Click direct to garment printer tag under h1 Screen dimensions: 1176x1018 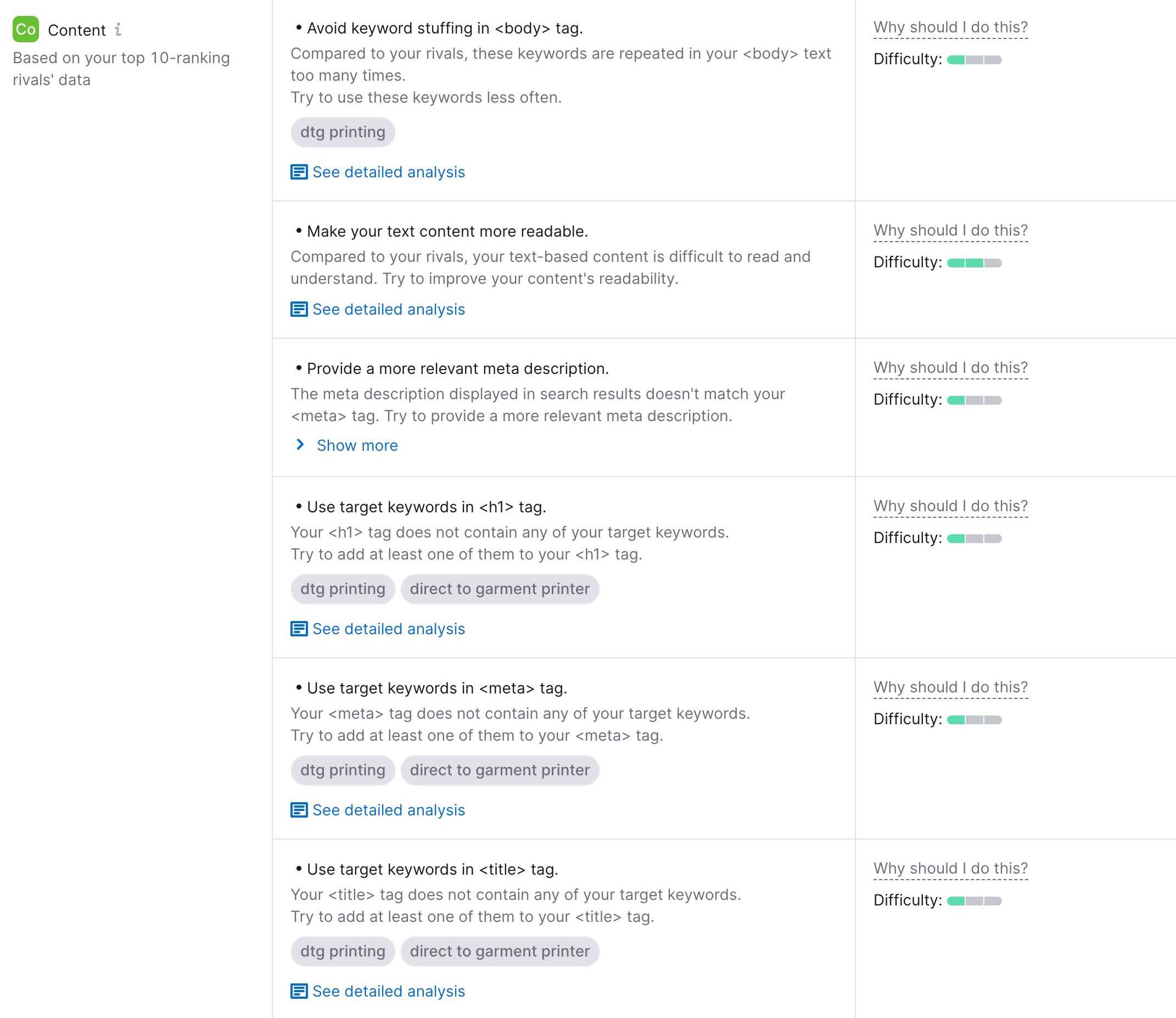[500, 589]
